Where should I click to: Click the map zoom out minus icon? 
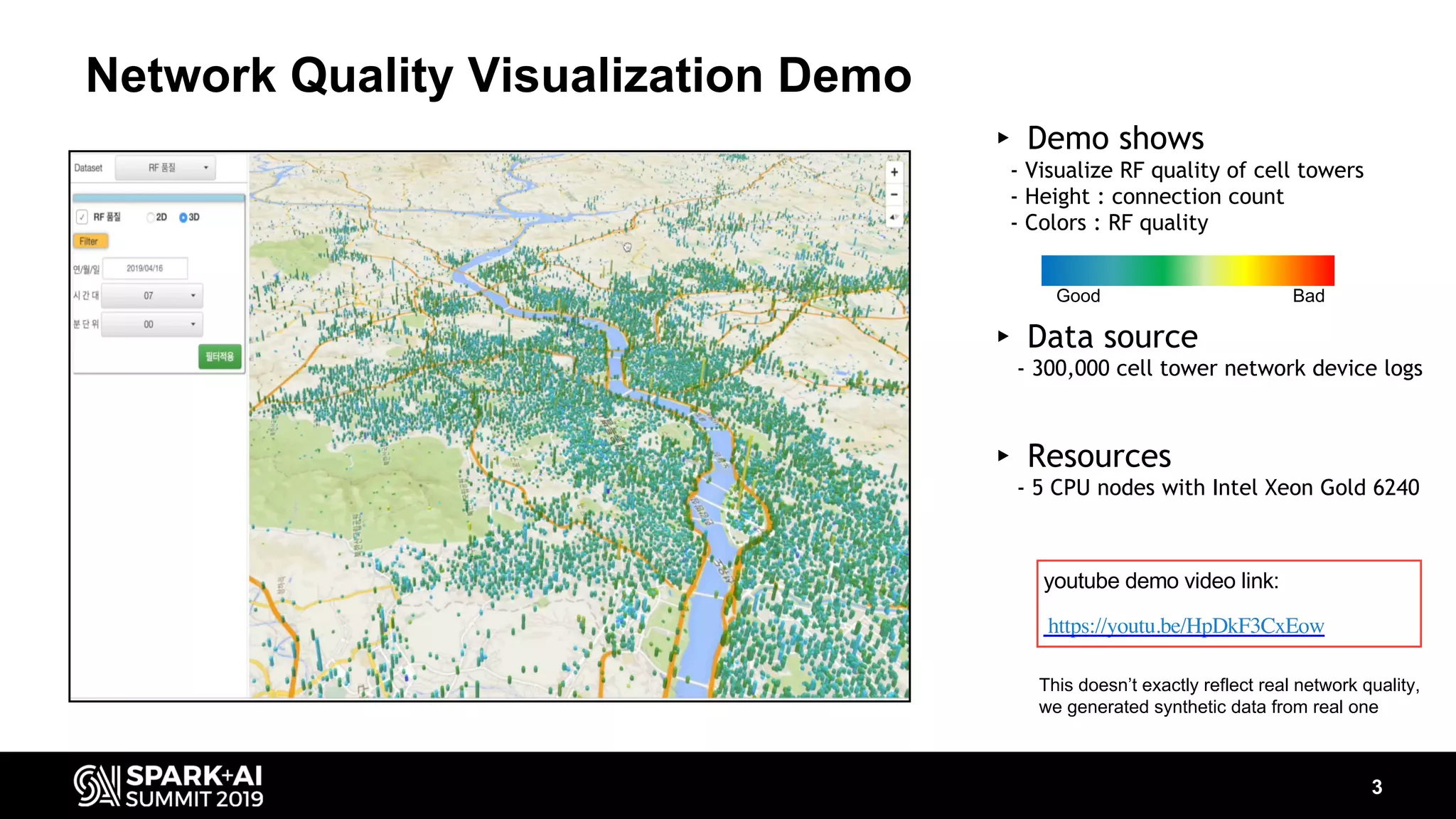click(x=894, y=194)
